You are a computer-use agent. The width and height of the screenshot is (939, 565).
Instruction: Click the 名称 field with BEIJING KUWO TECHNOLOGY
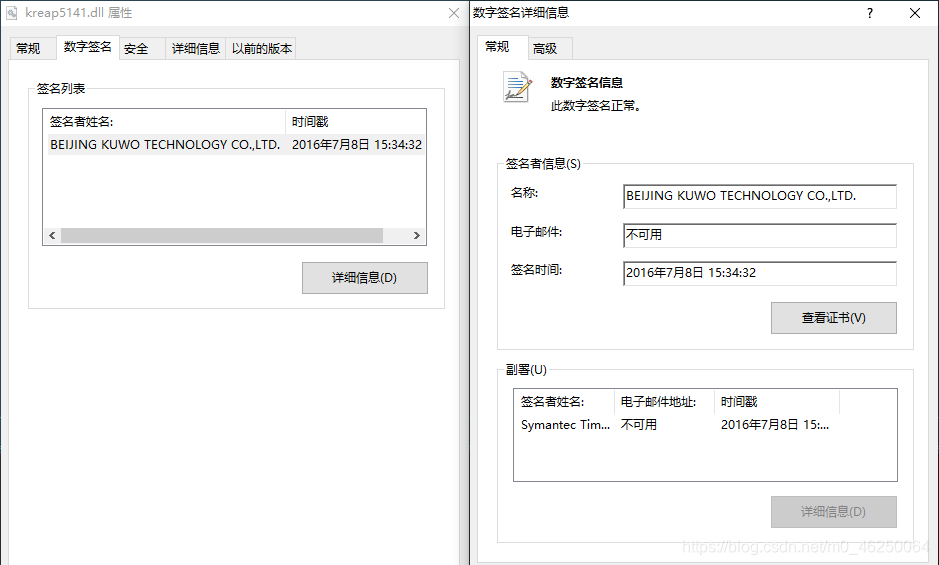[759, 196]
